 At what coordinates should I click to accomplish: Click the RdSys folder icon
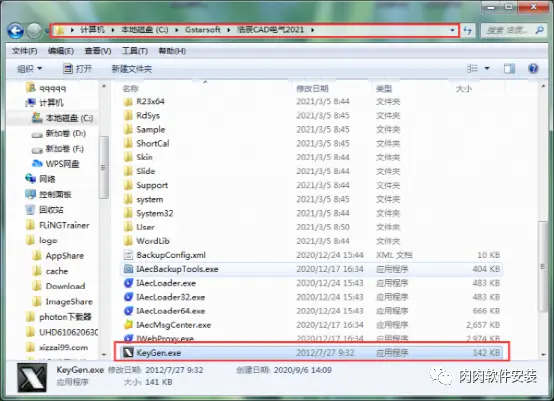[x=128, y=116]
